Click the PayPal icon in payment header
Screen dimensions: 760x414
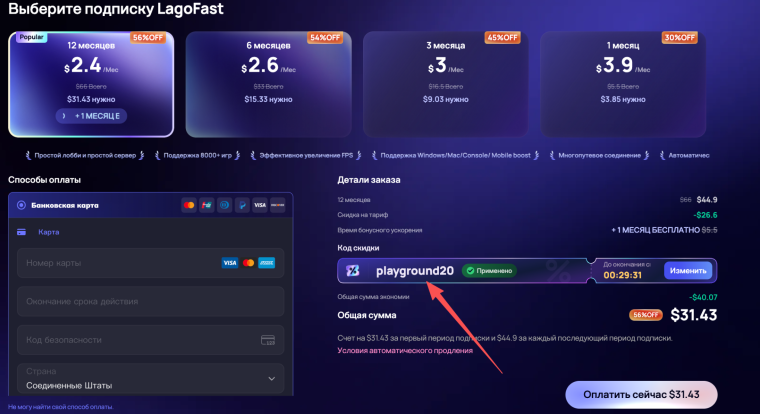click(242, 205)
